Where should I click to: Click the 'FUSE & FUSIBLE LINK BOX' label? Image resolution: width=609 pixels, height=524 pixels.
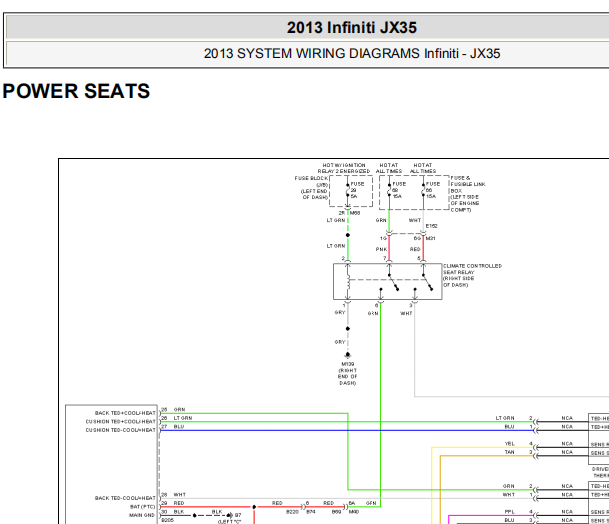point(468,194)
